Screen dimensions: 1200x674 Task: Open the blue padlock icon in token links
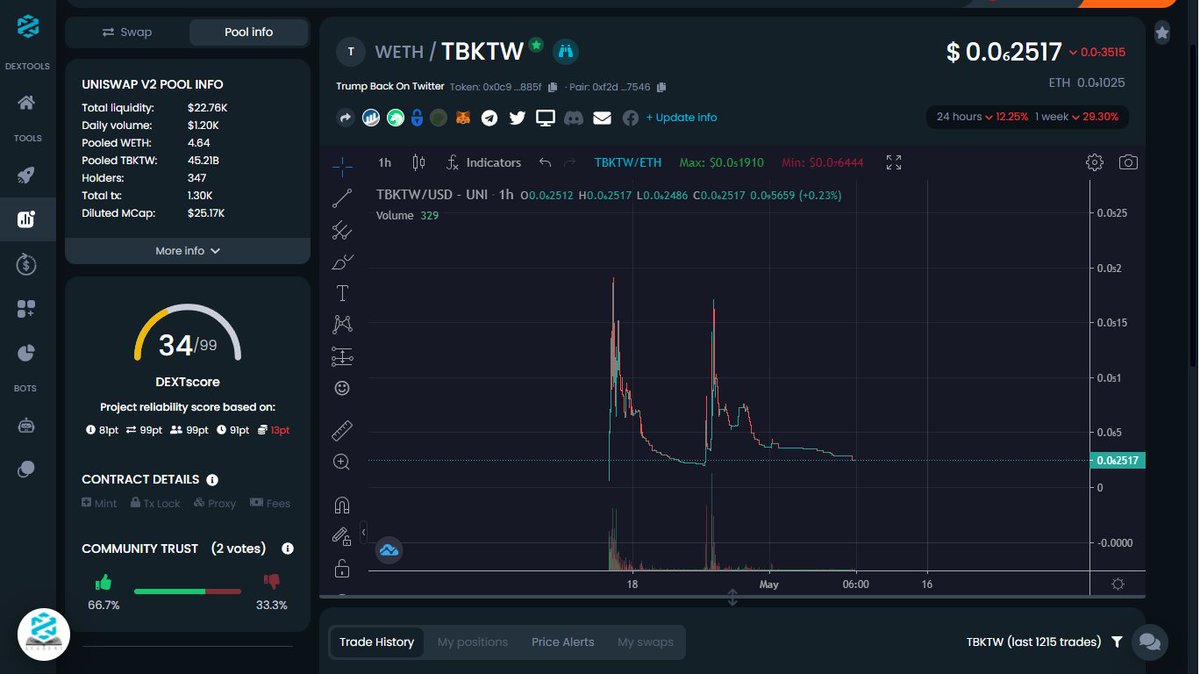(x=417, y=118)
